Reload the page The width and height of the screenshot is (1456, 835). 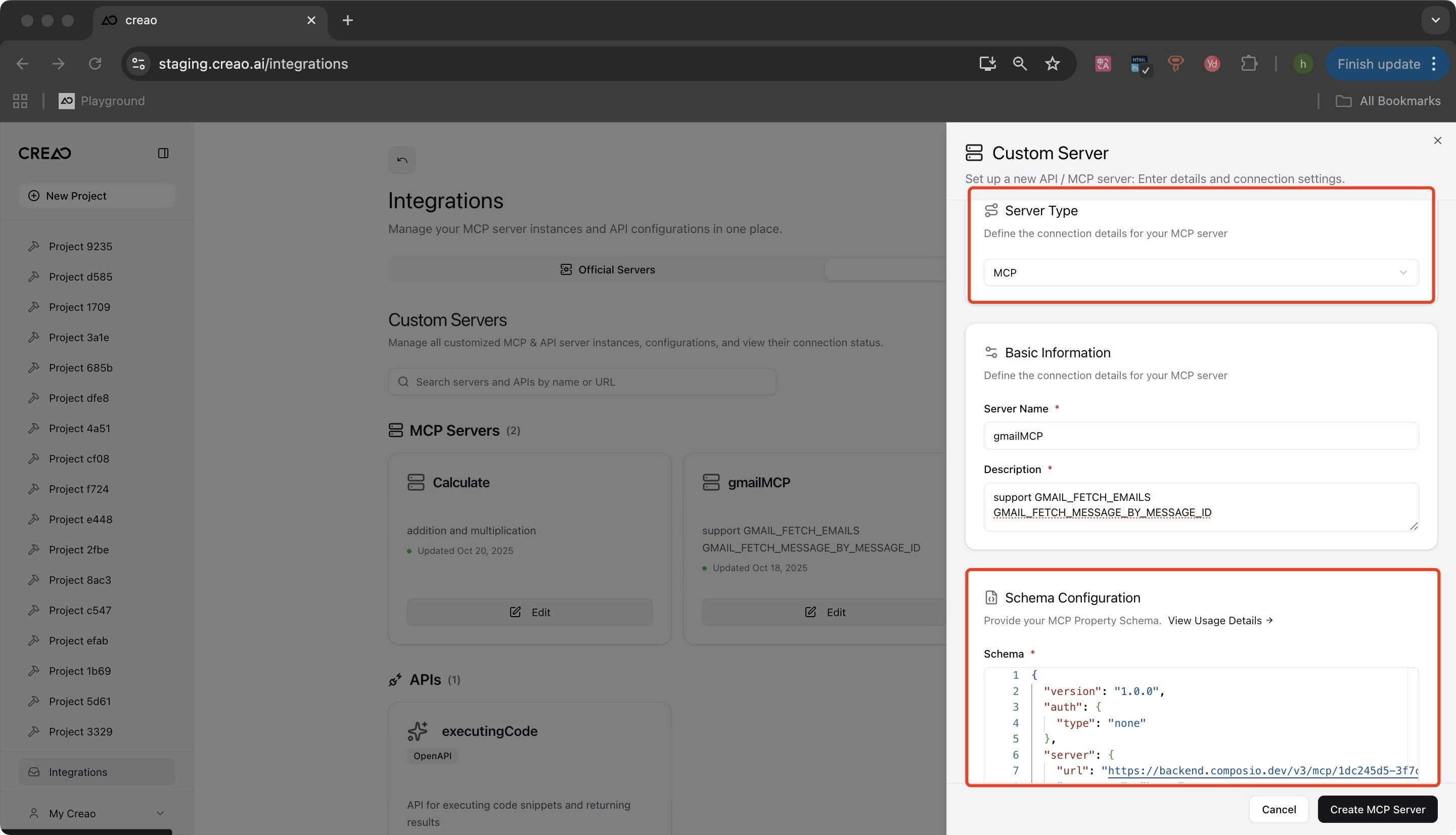[x=95, y=64]
